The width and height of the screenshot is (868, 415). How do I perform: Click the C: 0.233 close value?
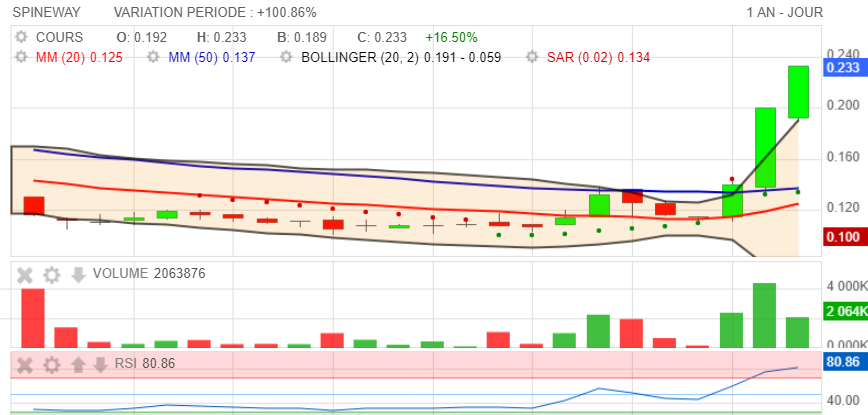382,38
